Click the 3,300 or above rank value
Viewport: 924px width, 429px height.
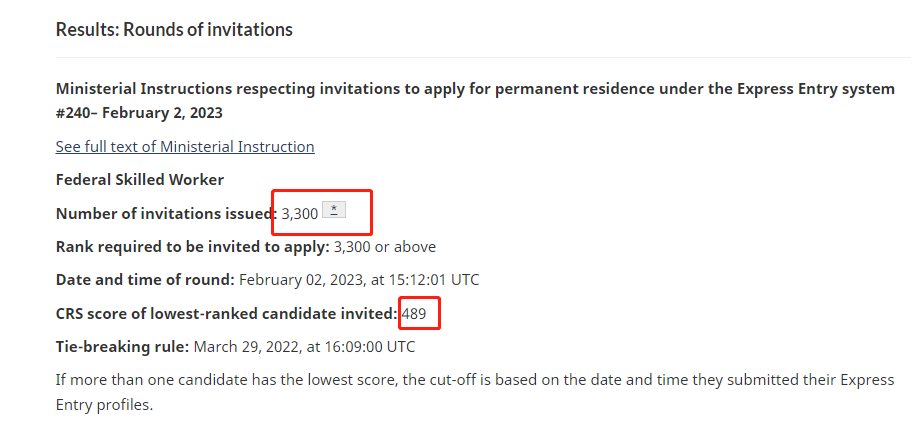(x=385, y=247)
